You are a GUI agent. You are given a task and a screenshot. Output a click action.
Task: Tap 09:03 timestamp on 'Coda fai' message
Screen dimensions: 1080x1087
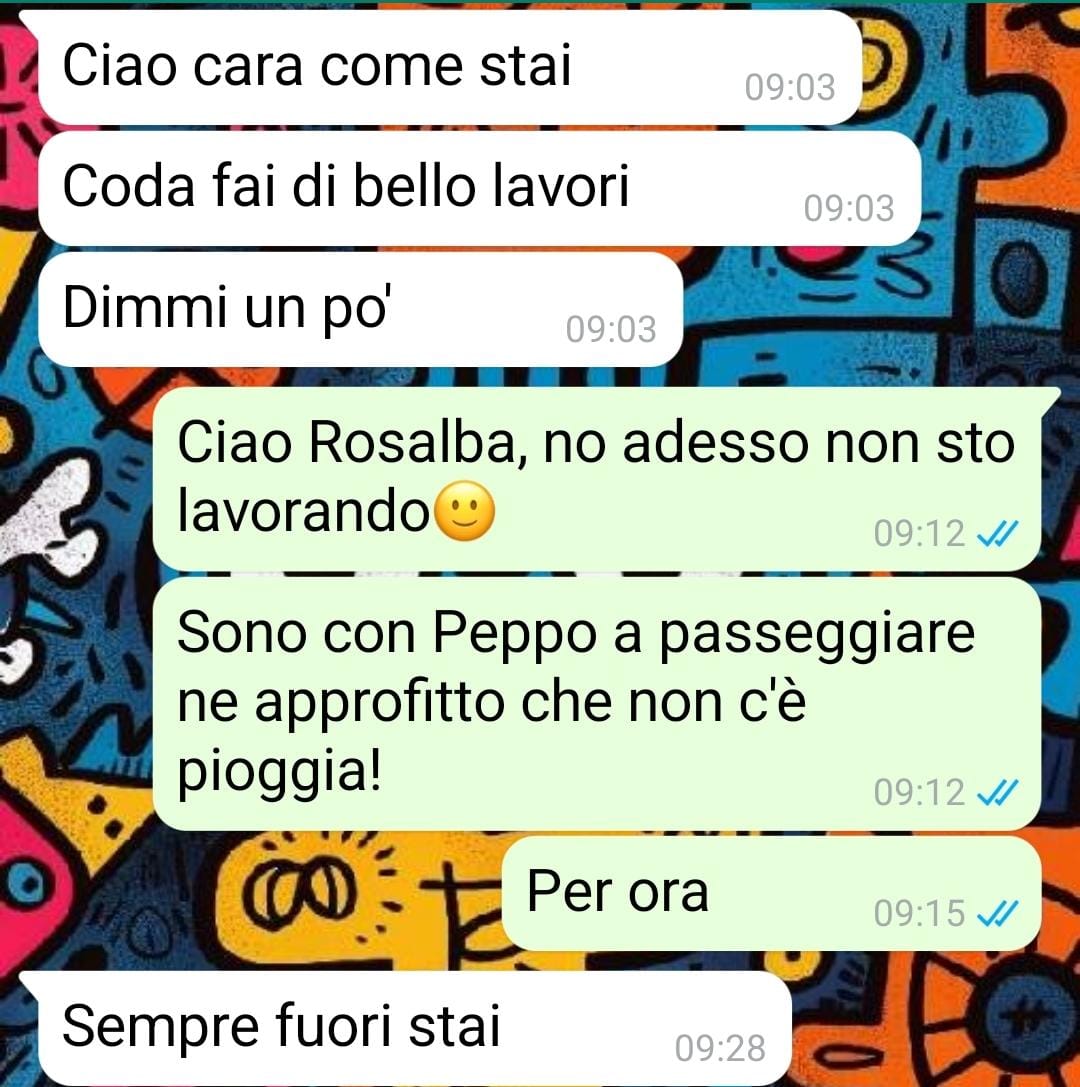point(849,209)
